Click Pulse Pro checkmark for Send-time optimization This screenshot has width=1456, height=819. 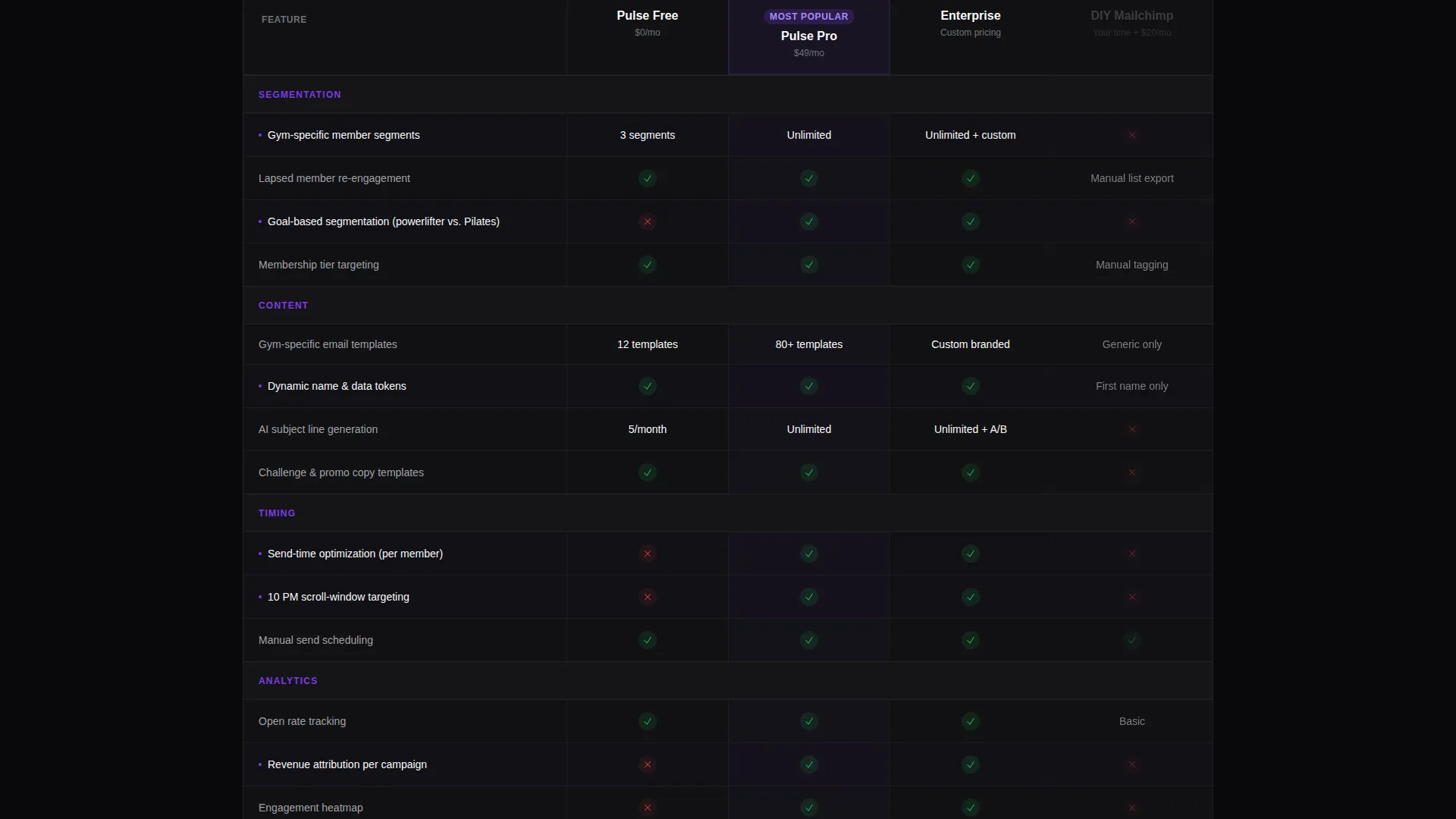coord(808,554)
